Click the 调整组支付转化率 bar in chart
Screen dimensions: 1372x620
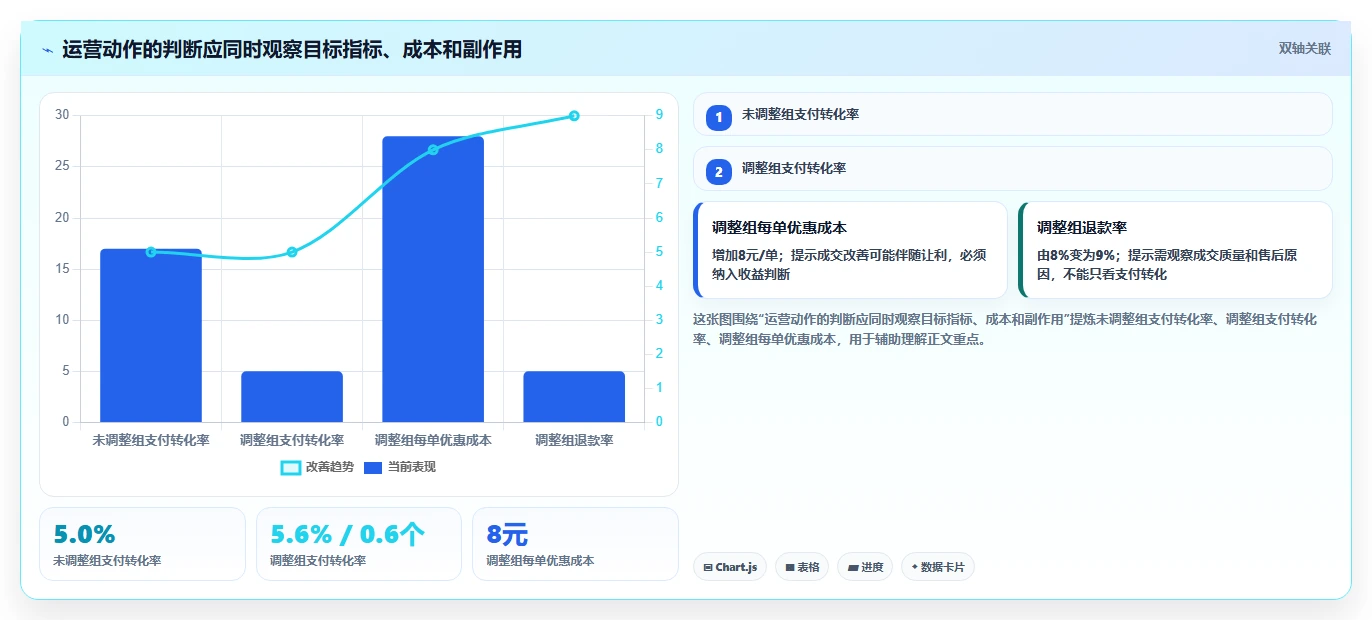[x=292, y=397]
